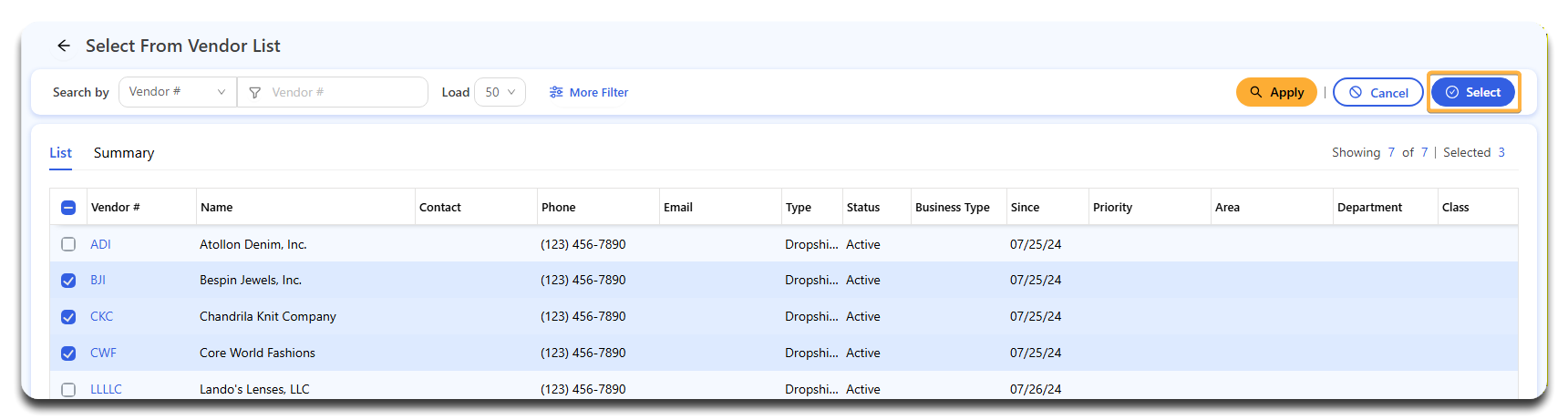Toggle the select-all header checkbox
The height and width of the screenshot is (420, 1568).
coord(68,208)
